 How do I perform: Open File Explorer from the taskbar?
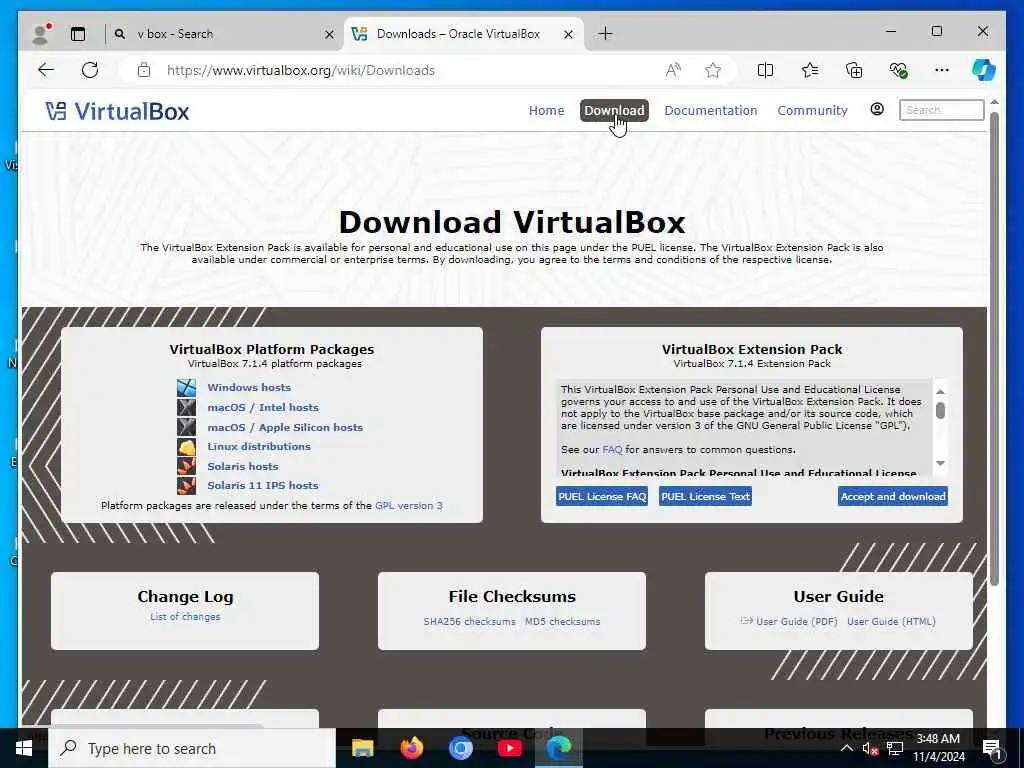362,748
